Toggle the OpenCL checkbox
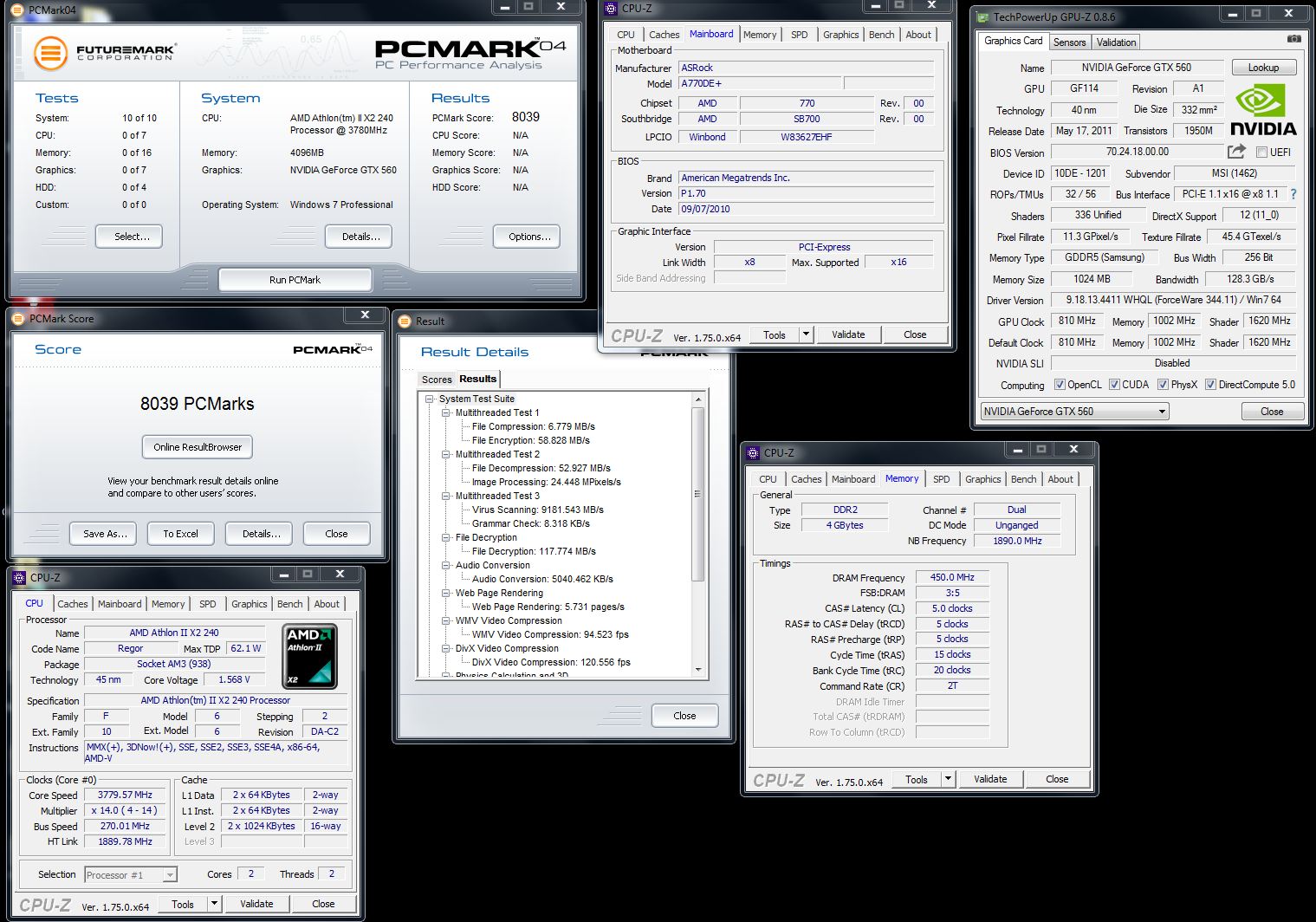Image resolution: width=1316 pixels, height=922 pixels. pos(1059,385)
